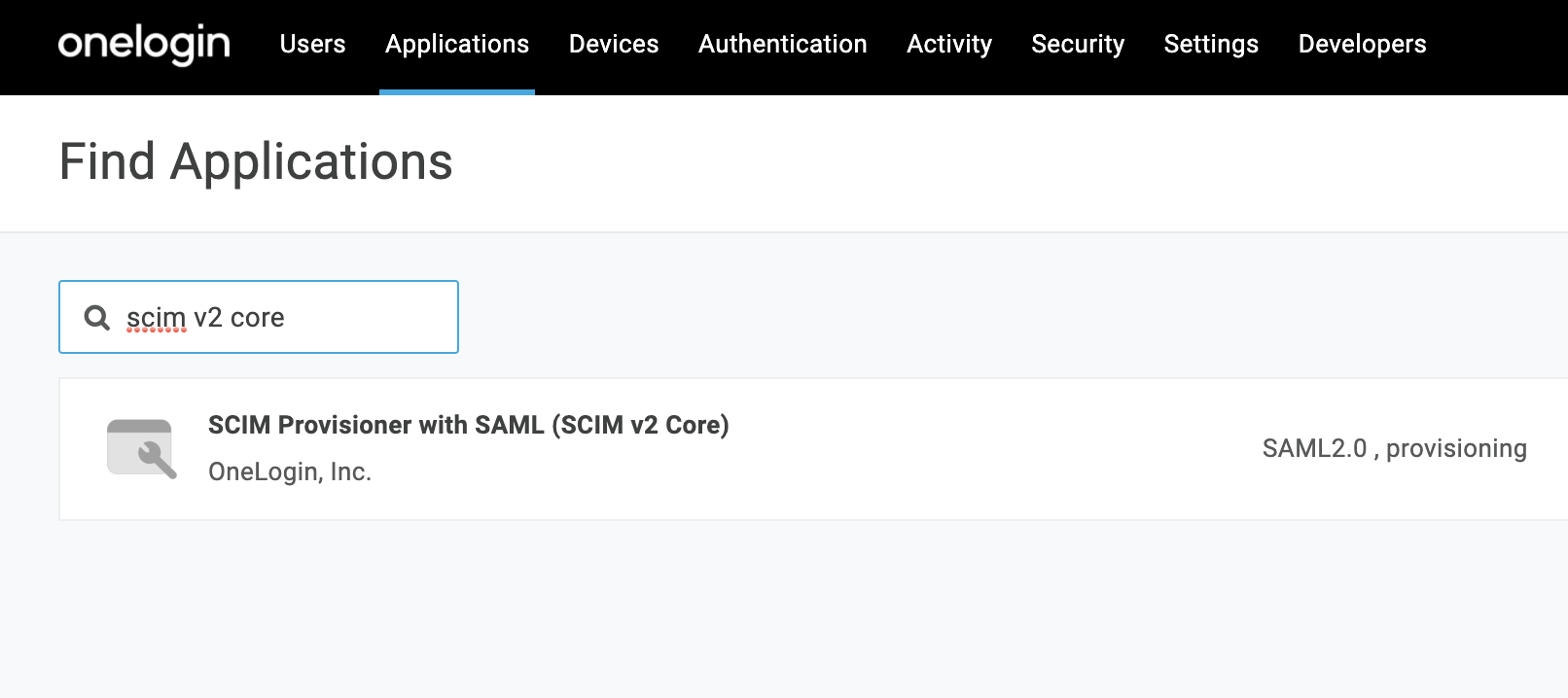Open the Authentication menu
Image resolution: width=1568 pixels, height=698 pixels.
pos(783,44)
